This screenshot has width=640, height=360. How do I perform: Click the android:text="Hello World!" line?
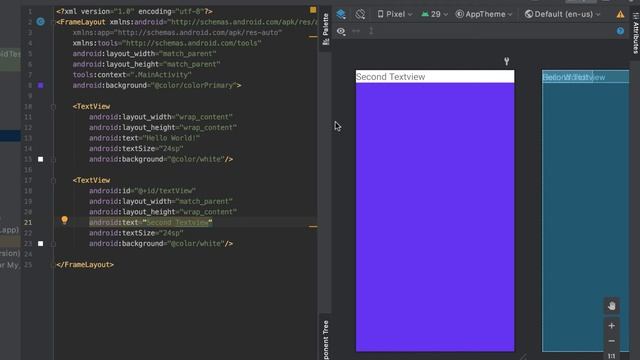[144, 138]
